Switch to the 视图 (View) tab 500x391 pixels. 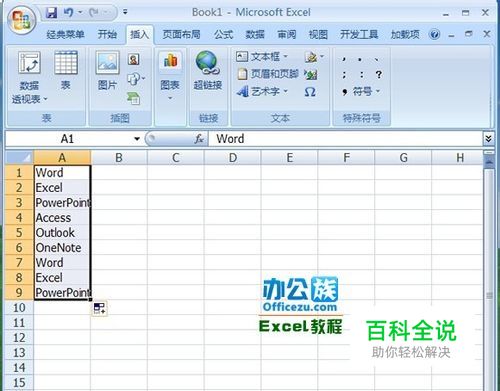pos(318,34)
